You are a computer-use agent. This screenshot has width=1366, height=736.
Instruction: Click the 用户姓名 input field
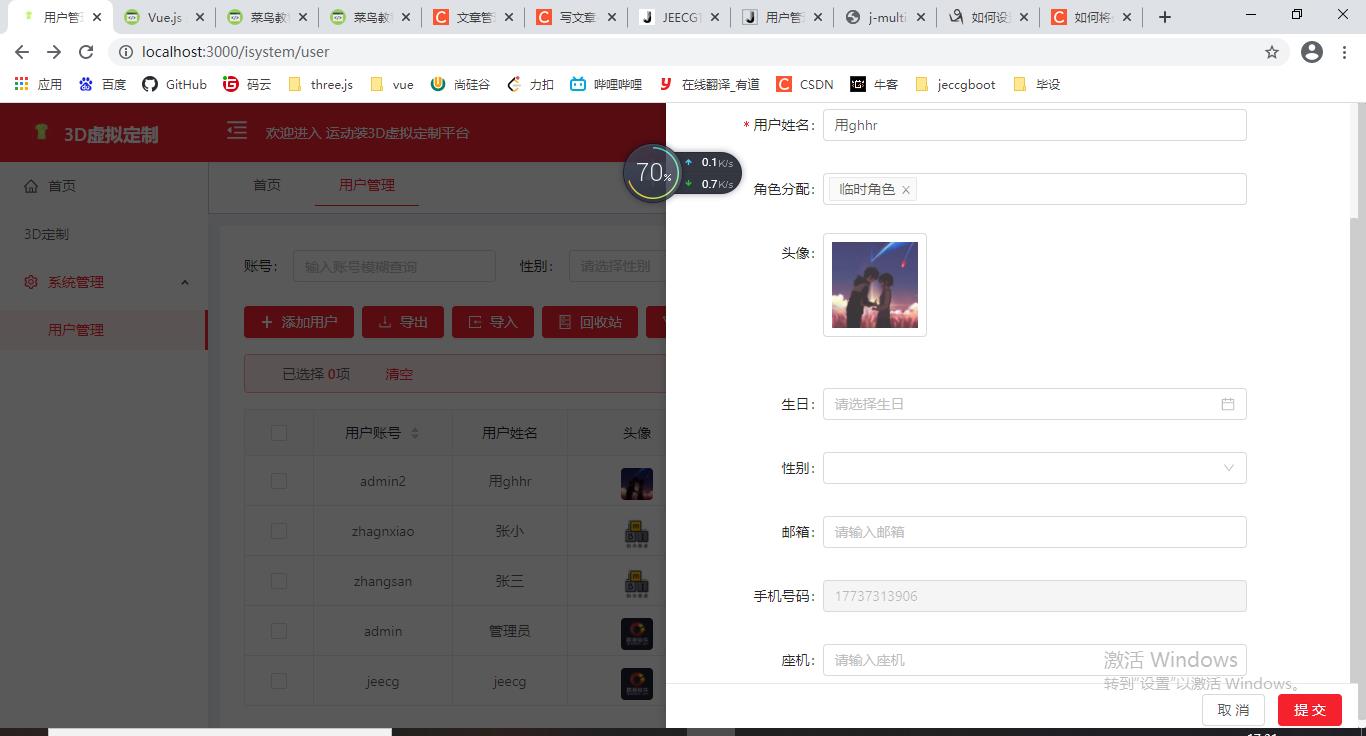click(x=1034, y=125)
